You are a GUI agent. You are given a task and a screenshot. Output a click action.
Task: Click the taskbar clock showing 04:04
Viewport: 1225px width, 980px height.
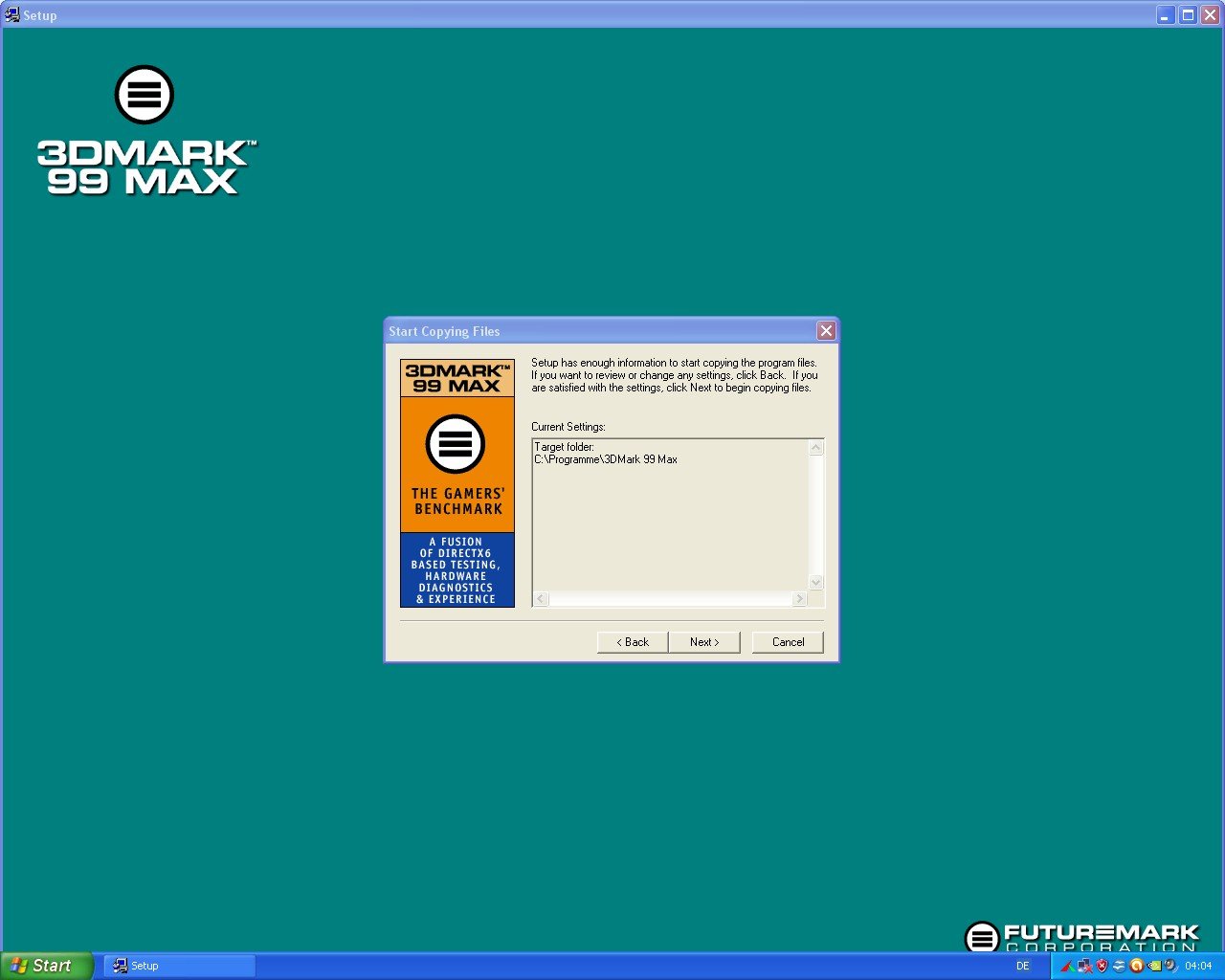(x=1198, y=966)
